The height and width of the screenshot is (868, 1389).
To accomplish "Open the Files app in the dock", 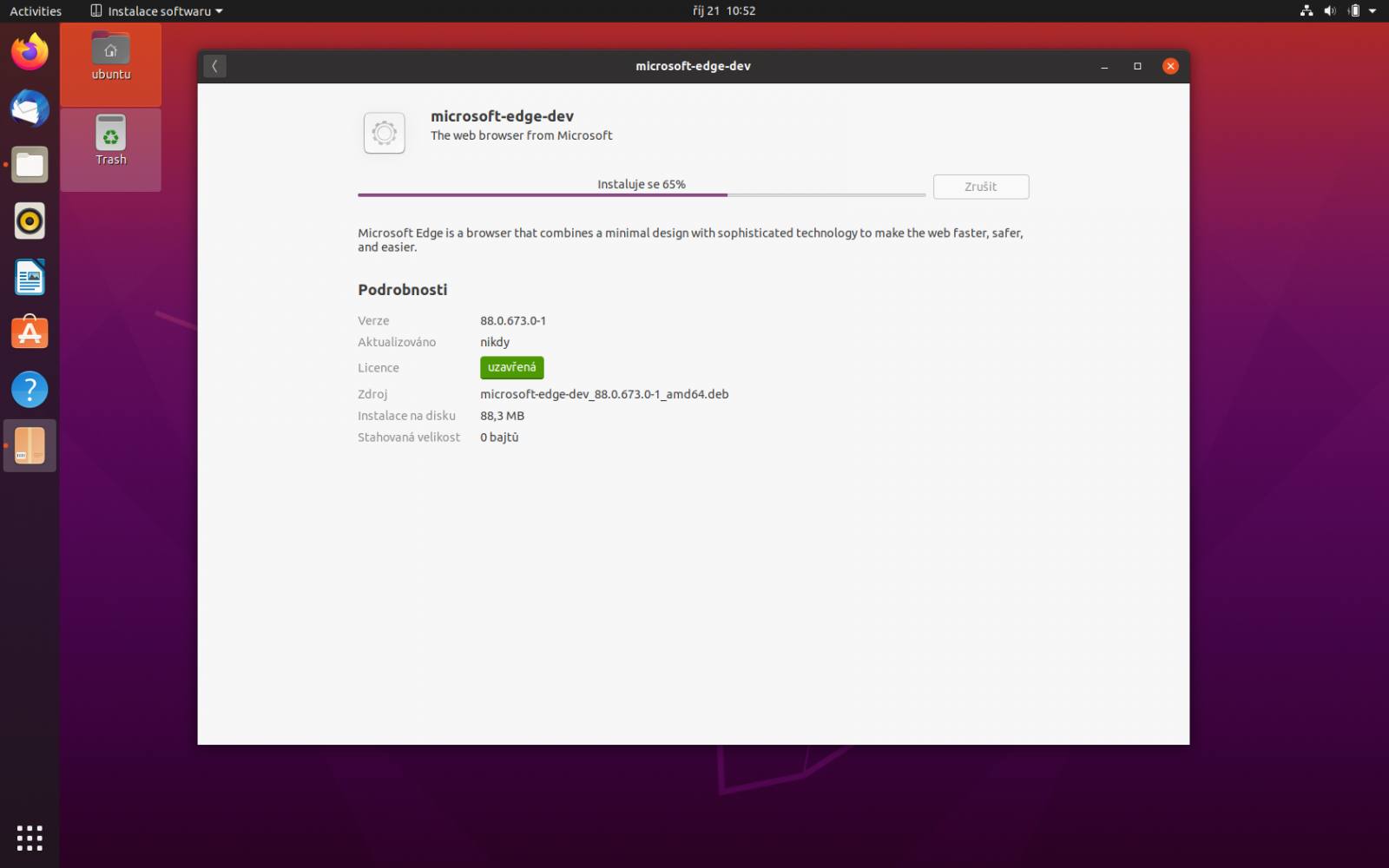I will (30, 165).
